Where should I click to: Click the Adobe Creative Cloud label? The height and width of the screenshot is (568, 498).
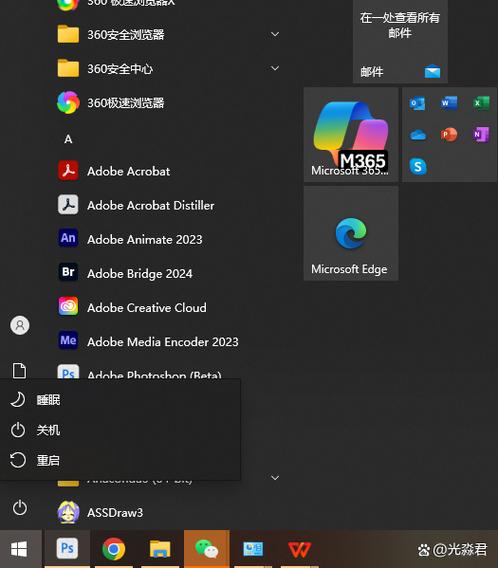(x=147, y=308)
